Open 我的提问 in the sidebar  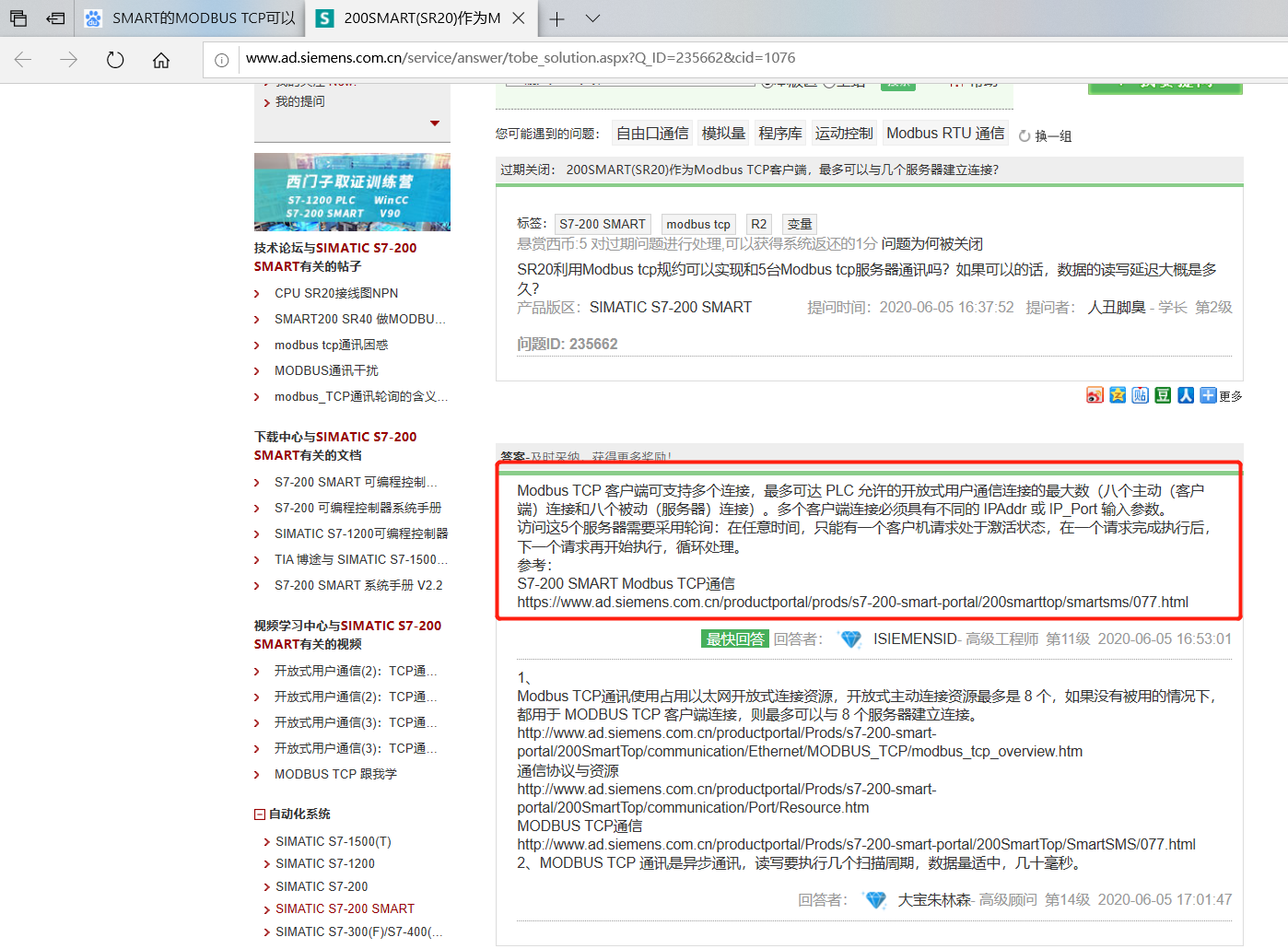point(300,101)
